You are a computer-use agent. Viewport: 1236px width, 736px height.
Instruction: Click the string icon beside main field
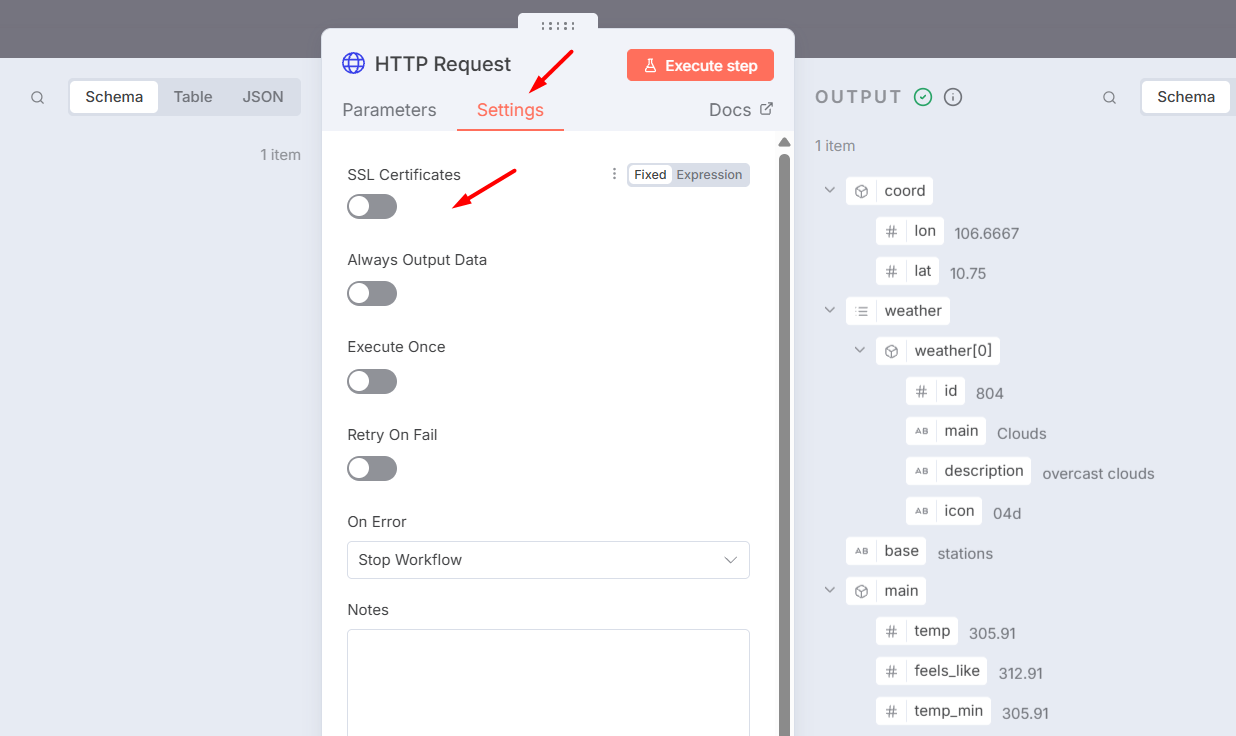click(x=921, y=431)
